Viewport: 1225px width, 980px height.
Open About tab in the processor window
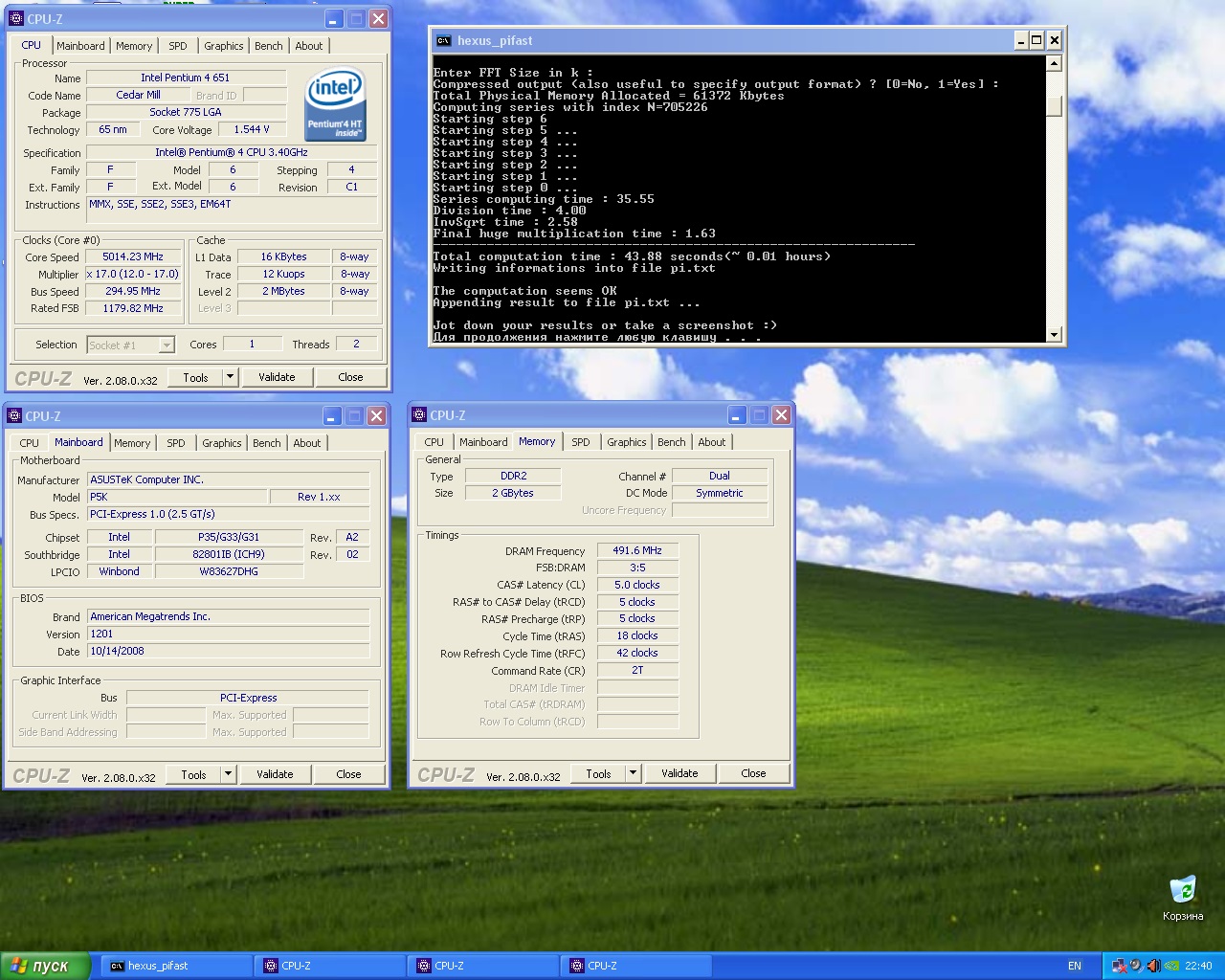309,46
